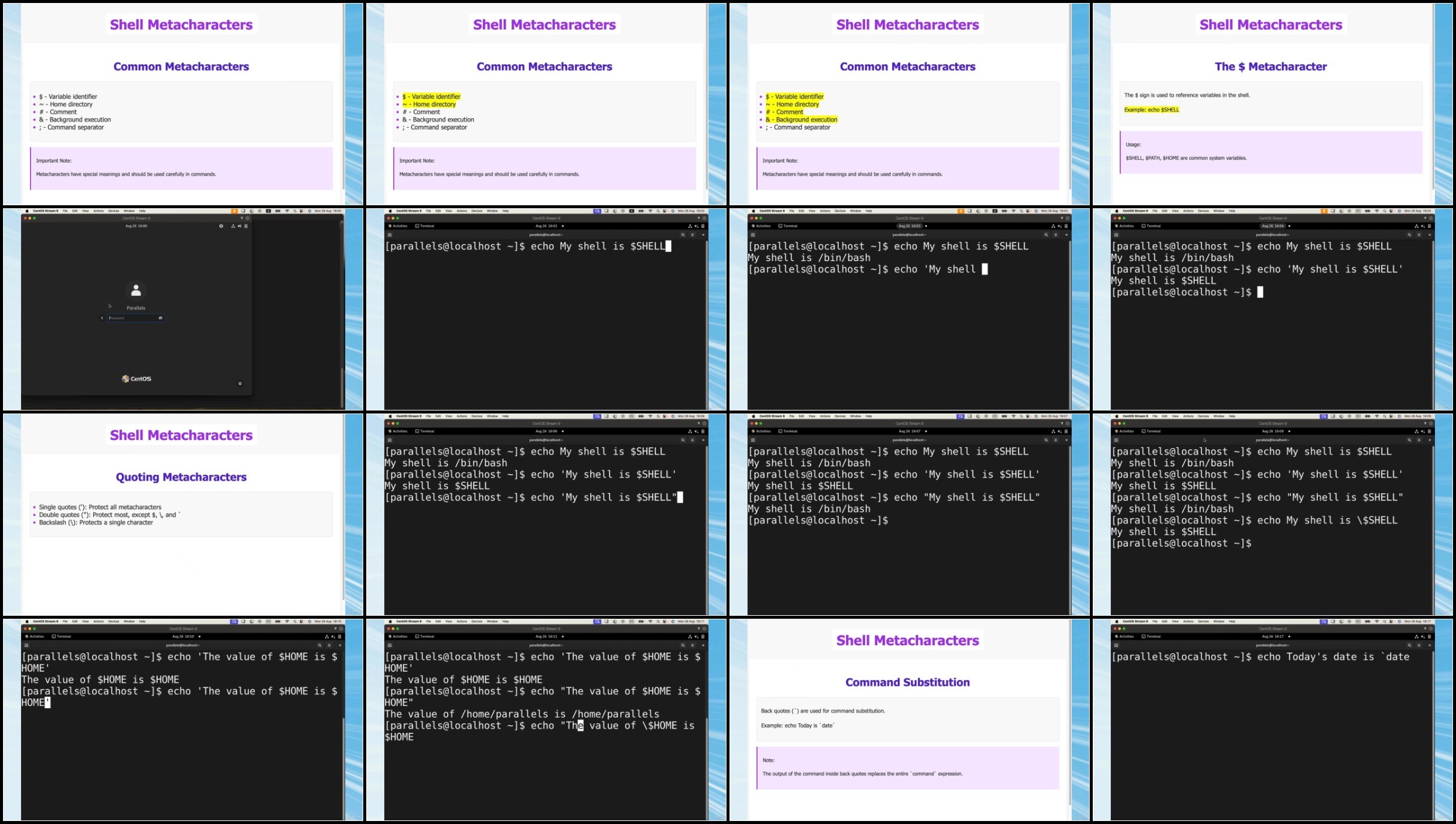Select the 'Command Substitution' heading
The width and height of the screenshot is (1456, 824).
click(907, 682)
